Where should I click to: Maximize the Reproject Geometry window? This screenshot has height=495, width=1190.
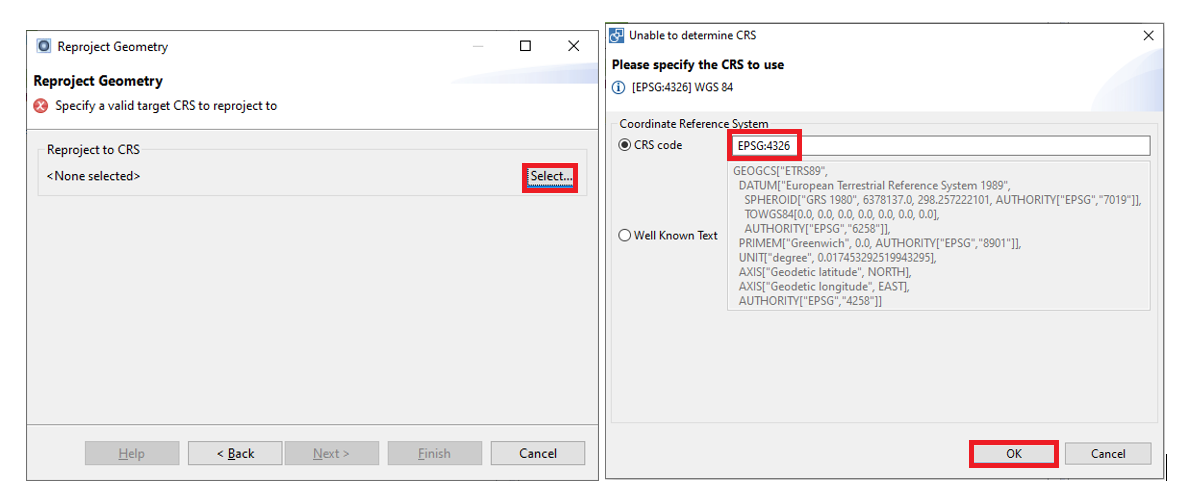coord(525,46)
